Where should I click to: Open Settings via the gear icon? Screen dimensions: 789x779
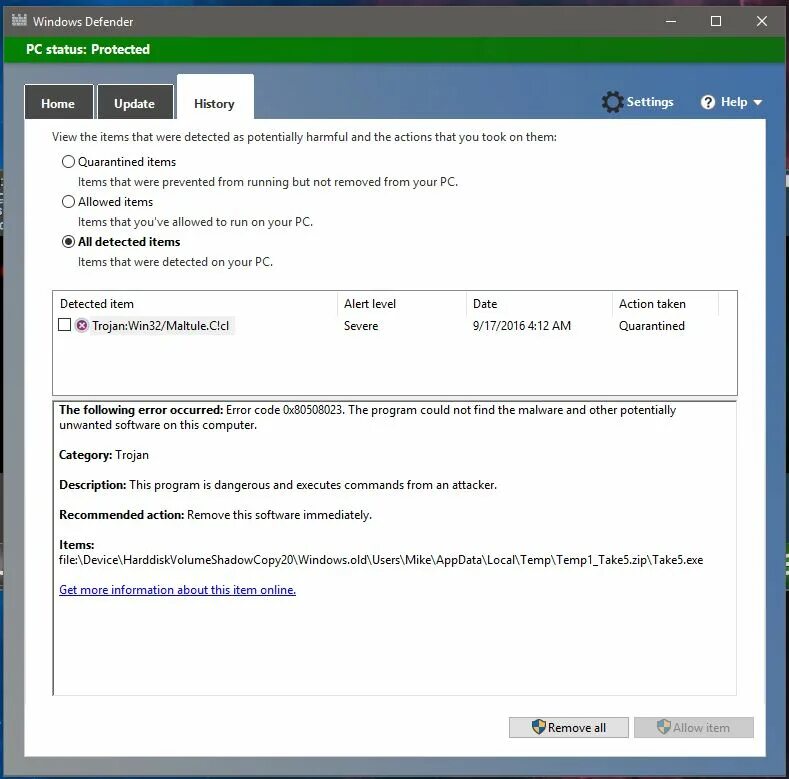pyautogui.click(x=612, y=102)
